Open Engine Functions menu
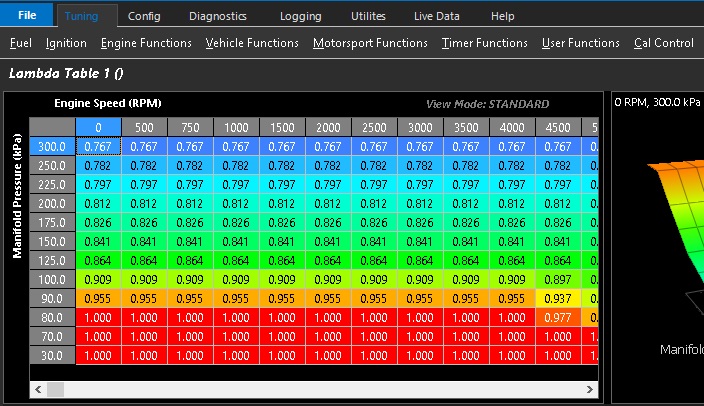704x406 pixels. (x=146, y=43)
